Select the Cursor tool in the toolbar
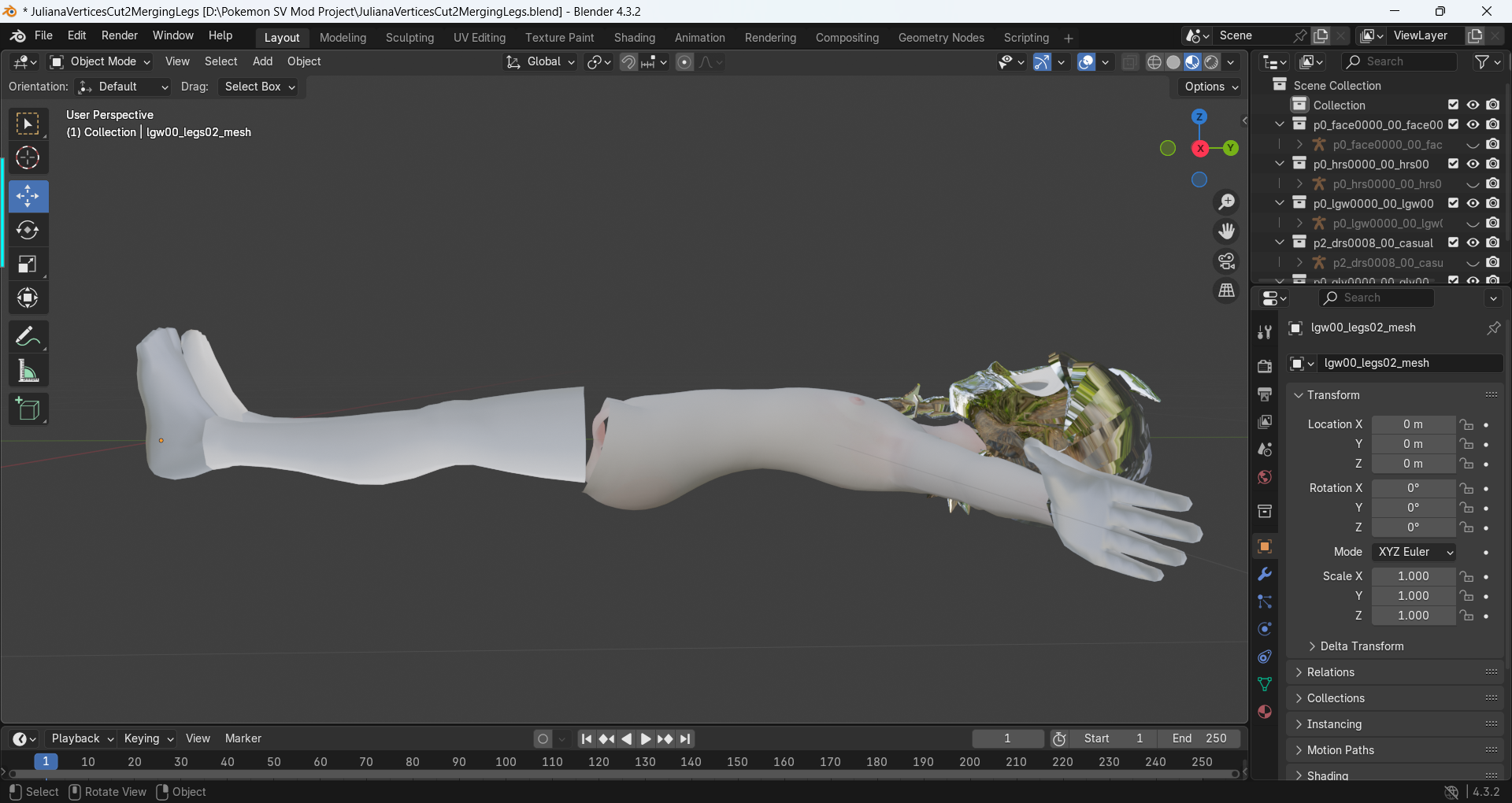Screen dimensions: 1512x803 pos(28,158)
